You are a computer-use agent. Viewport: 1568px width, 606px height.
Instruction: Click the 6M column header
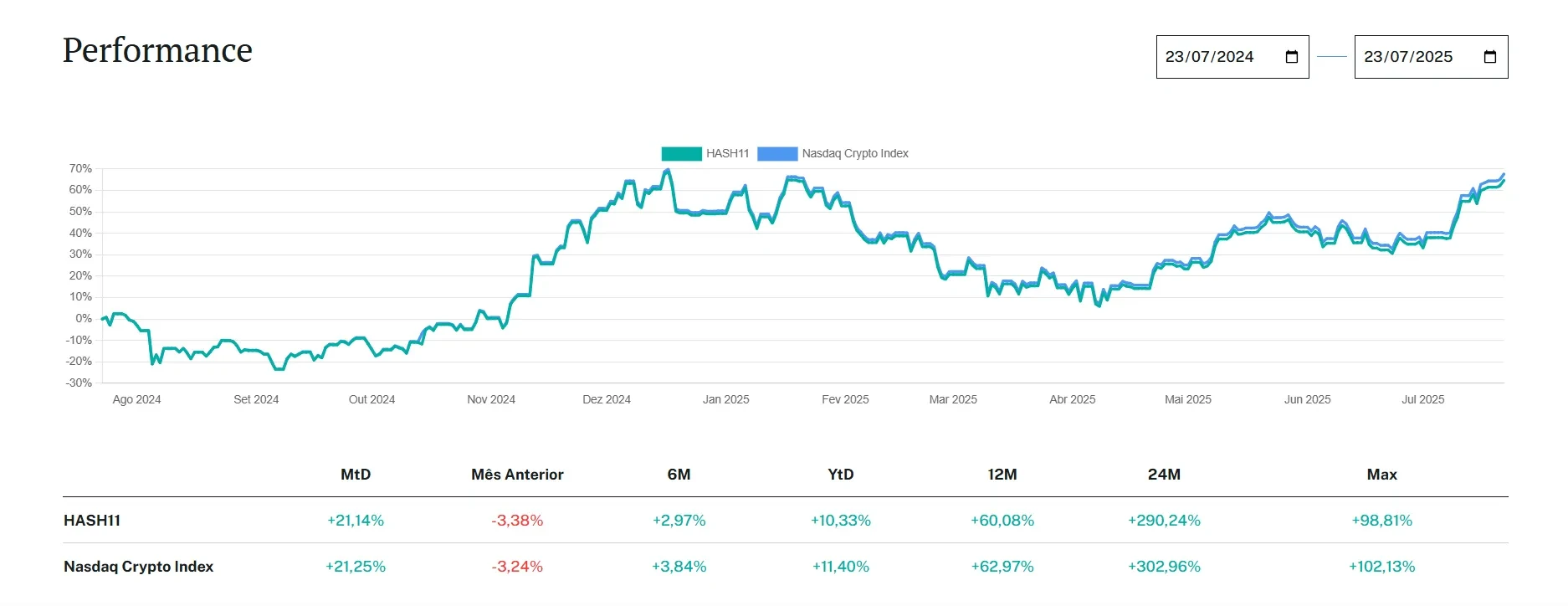(679, 475)
